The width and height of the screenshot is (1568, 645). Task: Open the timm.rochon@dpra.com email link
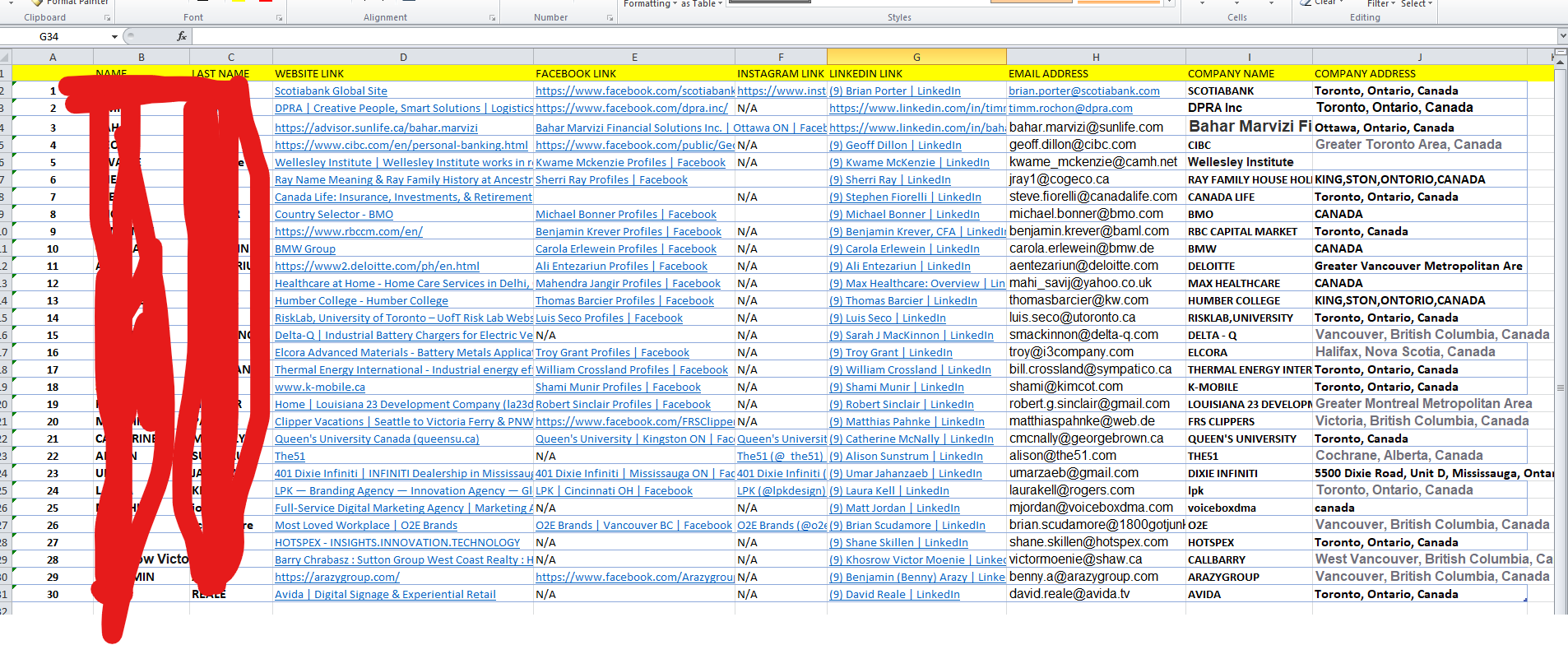click(x=1070, y=109)
